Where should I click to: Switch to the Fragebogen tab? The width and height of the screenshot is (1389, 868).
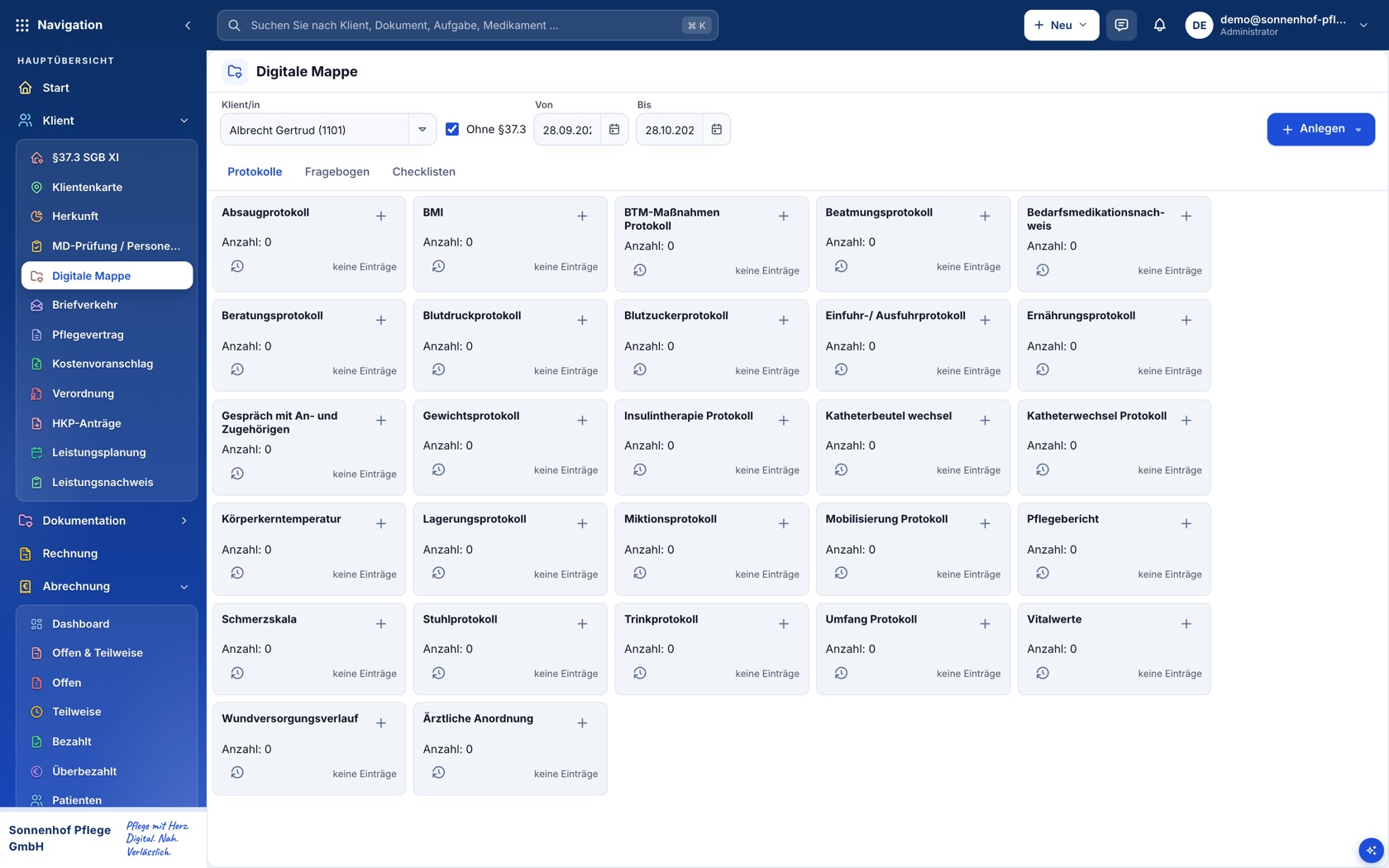point(337,172)
